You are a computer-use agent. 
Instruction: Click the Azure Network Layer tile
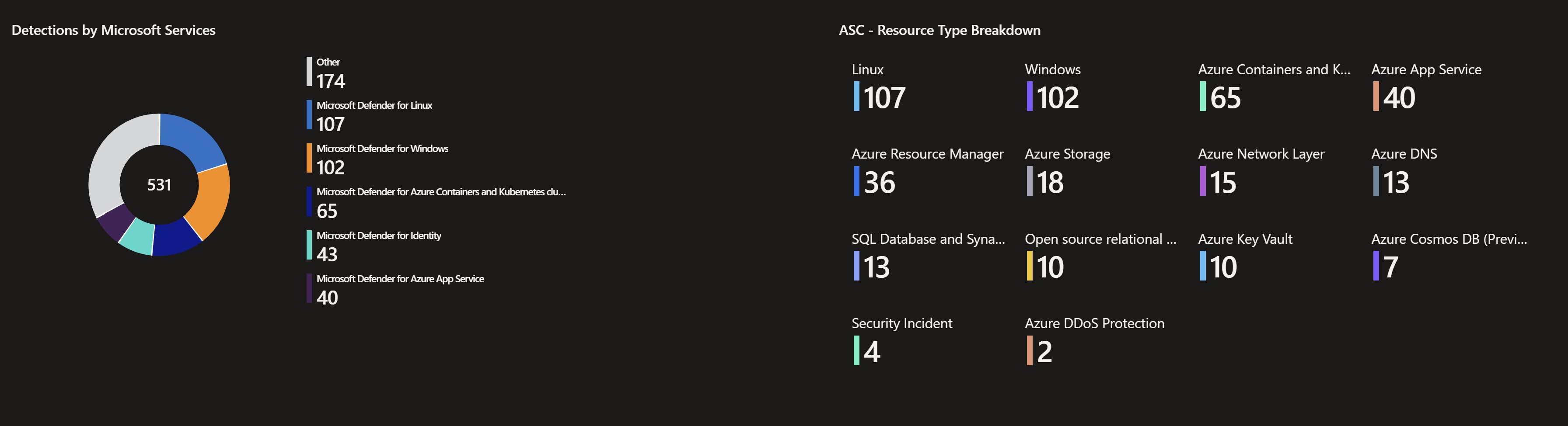tap(1261, 172)
